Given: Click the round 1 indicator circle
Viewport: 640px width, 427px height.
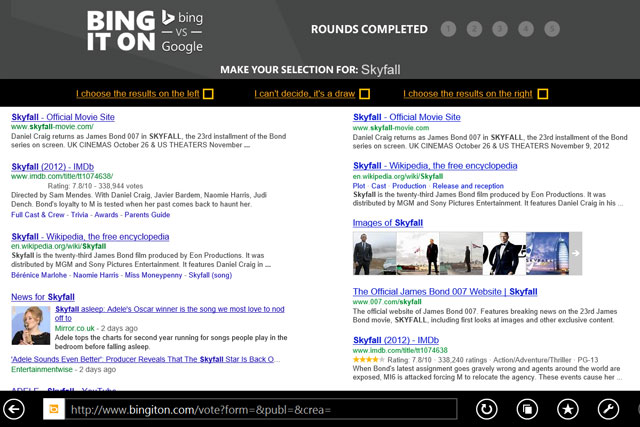Looking at the screenshot, I should pos(449,29).
